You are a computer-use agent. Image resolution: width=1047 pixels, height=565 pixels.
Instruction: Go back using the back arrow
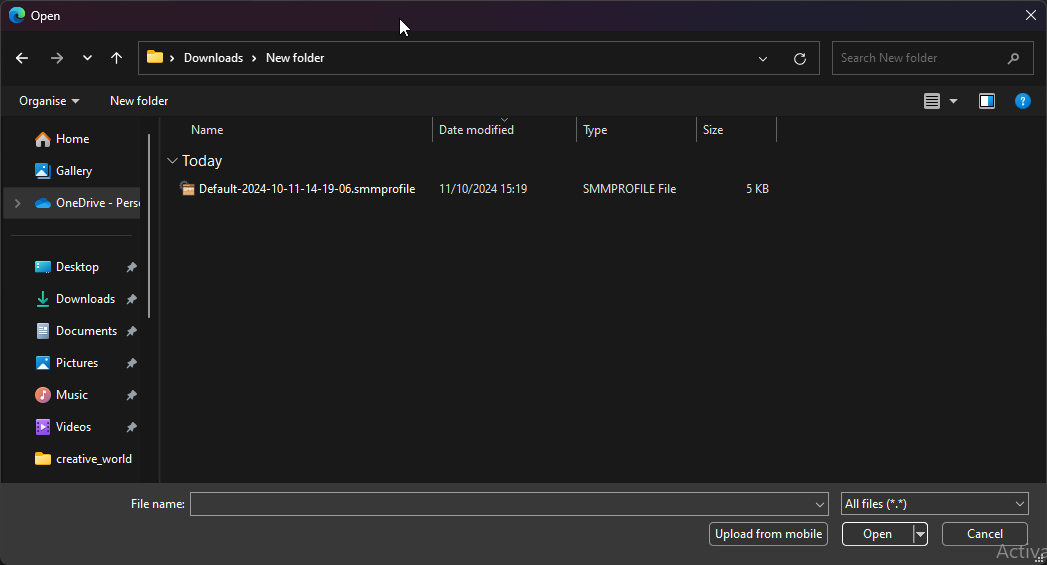pyautogui.click(x=22, y=58)
